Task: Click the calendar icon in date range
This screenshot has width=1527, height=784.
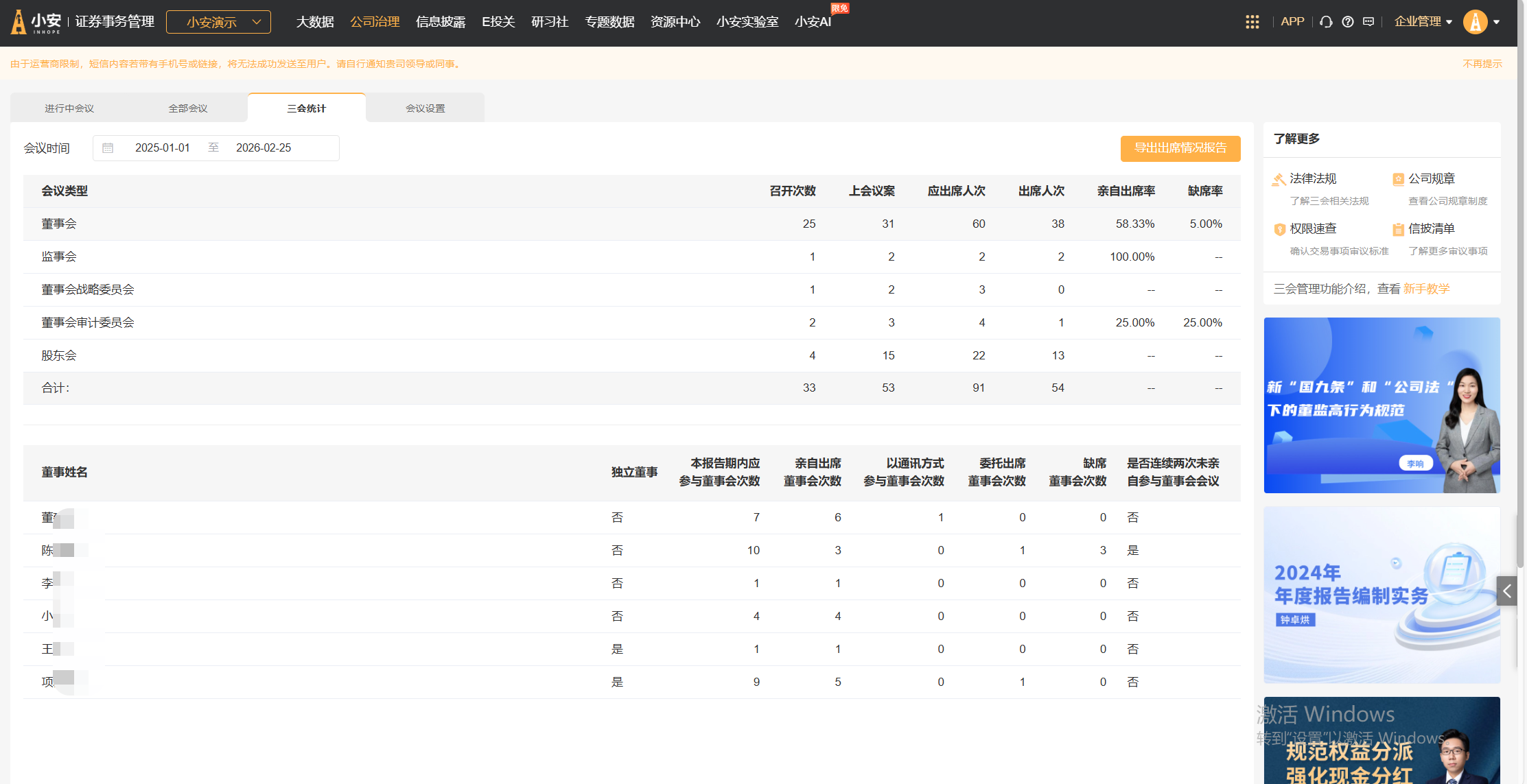Action: [x=108, y=148]
